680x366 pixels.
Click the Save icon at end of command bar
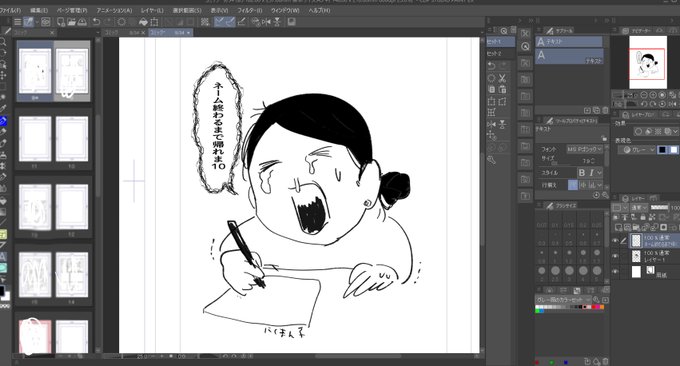coord(291,22)
